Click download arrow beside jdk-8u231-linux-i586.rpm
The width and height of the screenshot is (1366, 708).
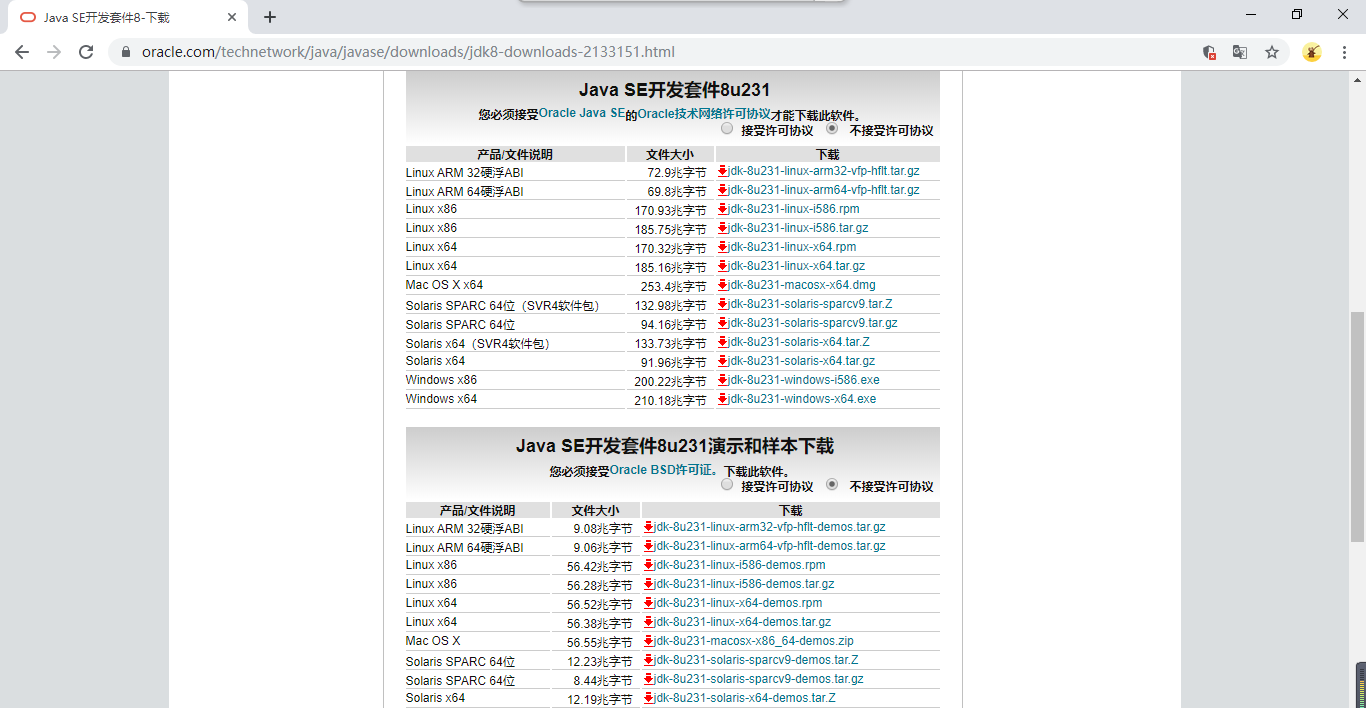723,209
